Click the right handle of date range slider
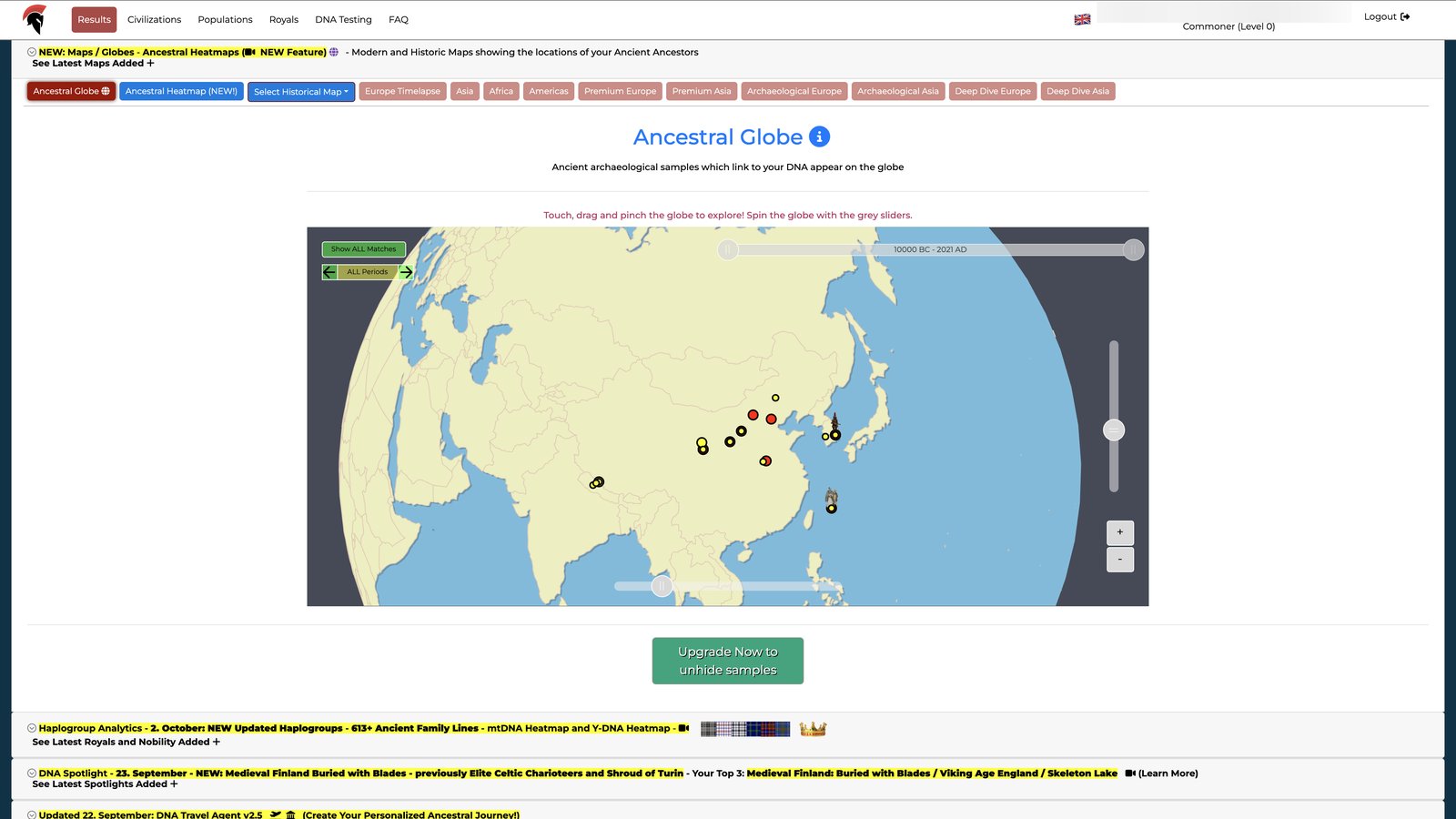The image size is (1456, 819). pyautogui.click(x=1133, y=249)
